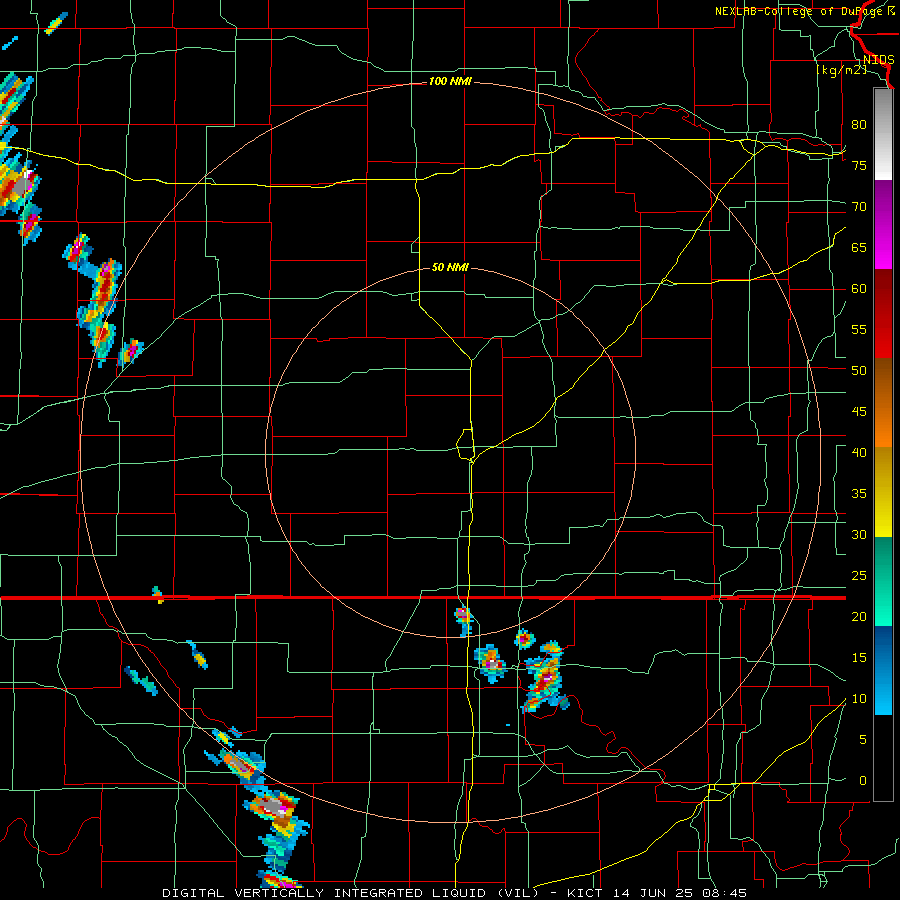The image size is (900, 900).
Task: Click the legend value 0
Action: pyautogui.click(x=863, y=781)
